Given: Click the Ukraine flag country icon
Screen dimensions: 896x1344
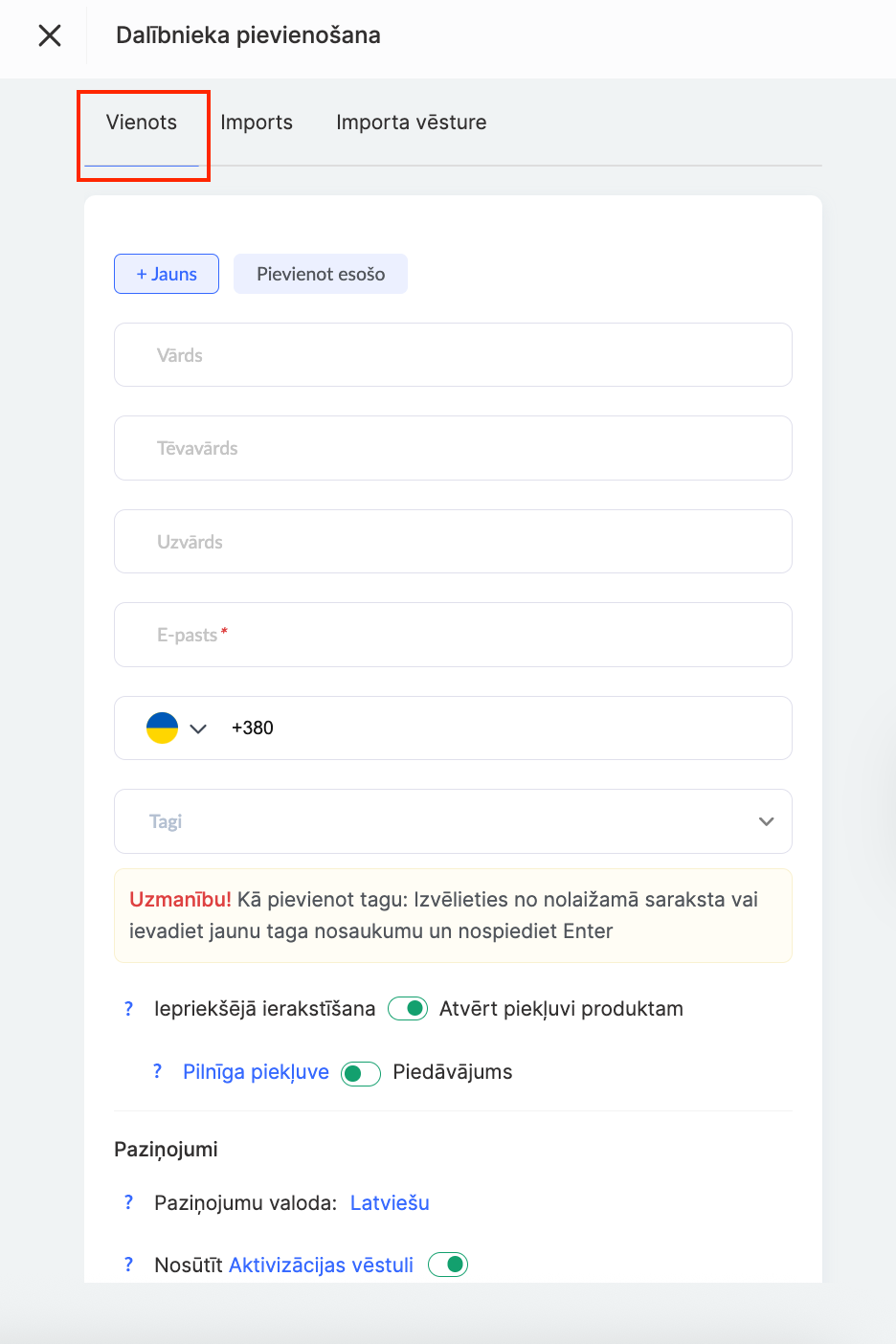Looking at the screenshot, I should [162, 728].
